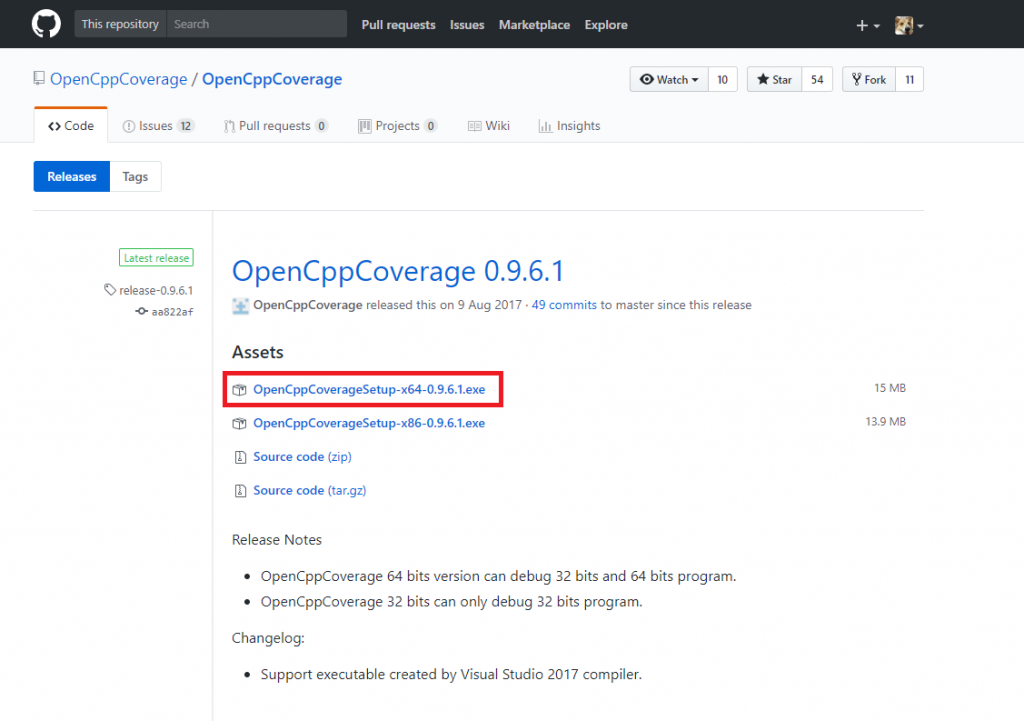Switch to the Issues tab
Viewport: 1024px width, 721px height.
[x=156, y=125]
